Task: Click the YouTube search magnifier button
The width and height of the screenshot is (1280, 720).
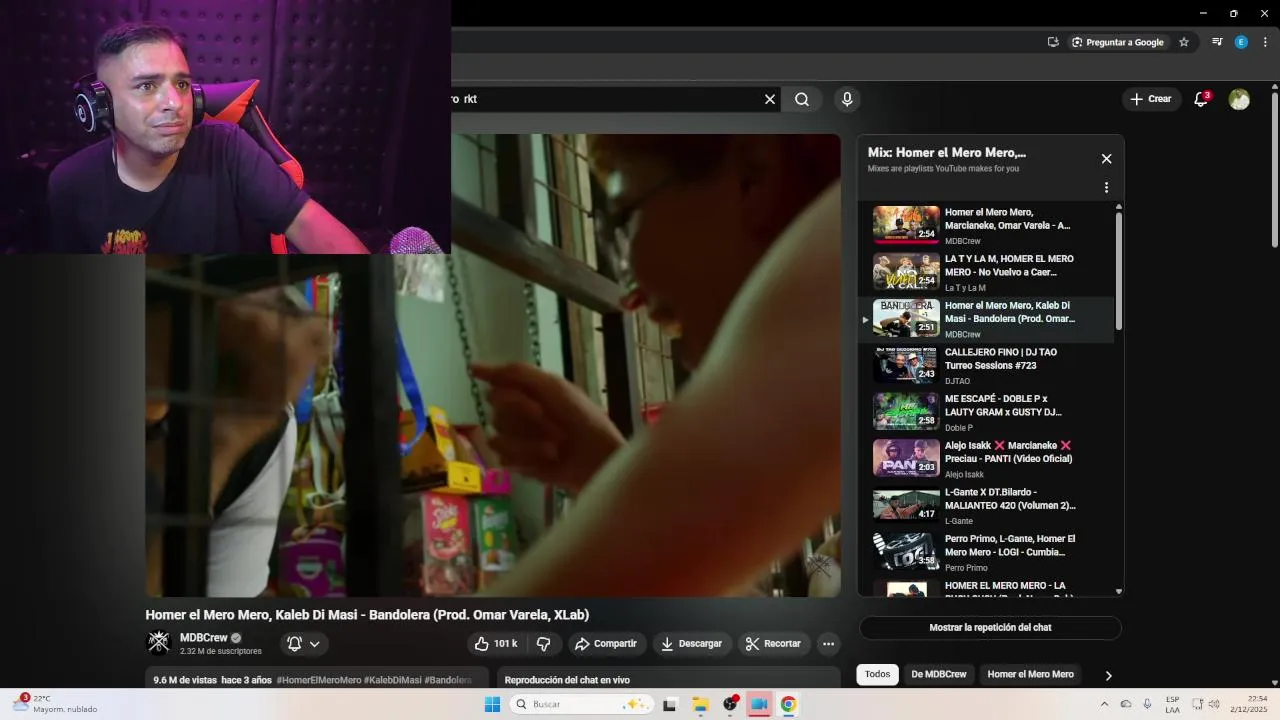Action: coord(802,99)
